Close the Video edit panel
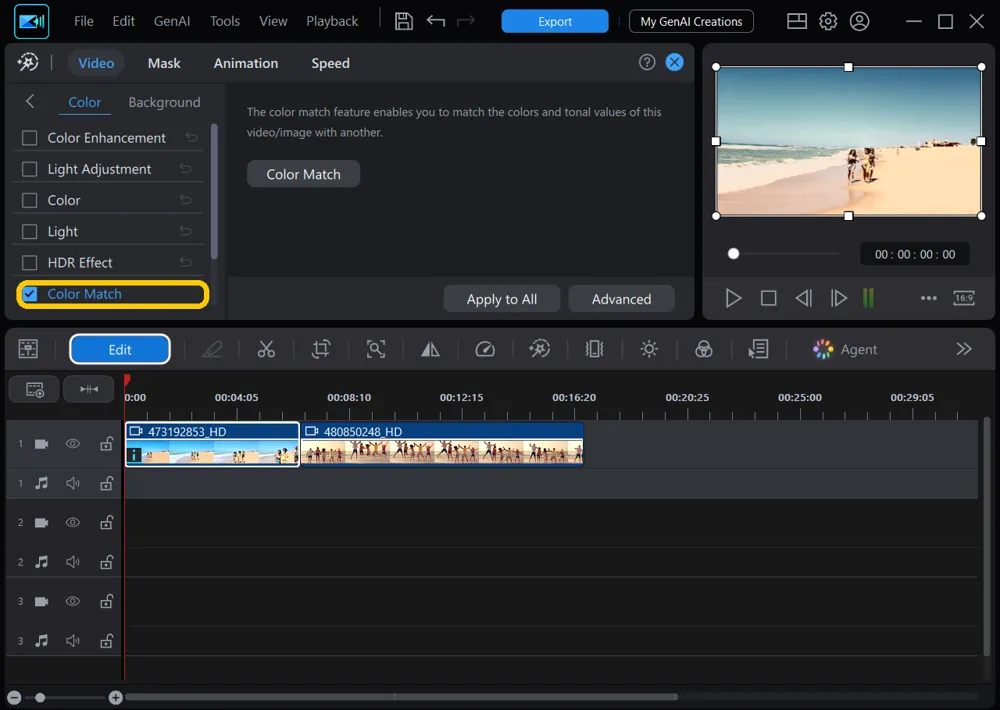Screen dimensions: 1000x710 [674, 62]
